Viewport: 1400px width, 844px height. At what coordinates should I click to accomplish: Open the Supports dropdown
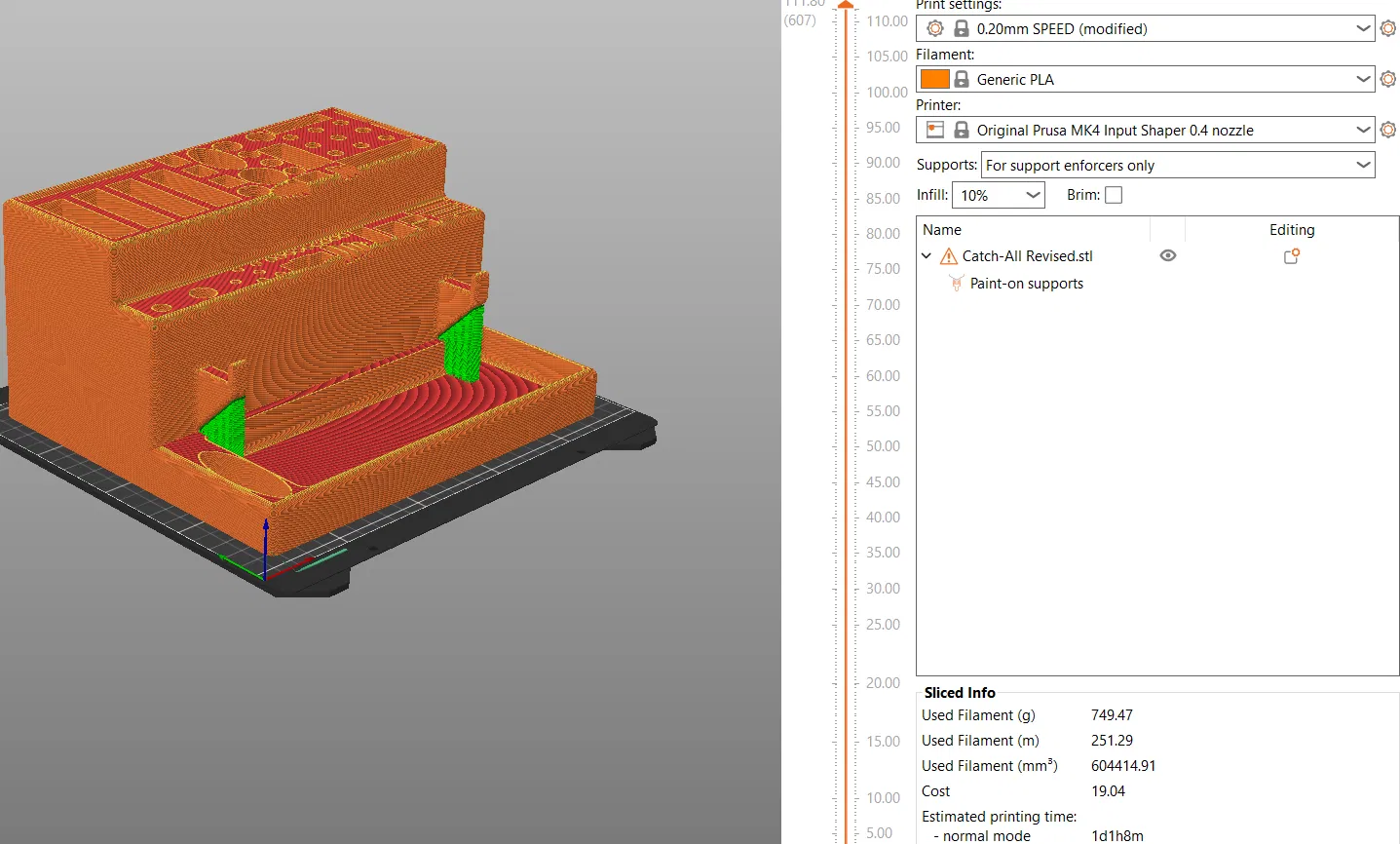(x=1178, y=165)
